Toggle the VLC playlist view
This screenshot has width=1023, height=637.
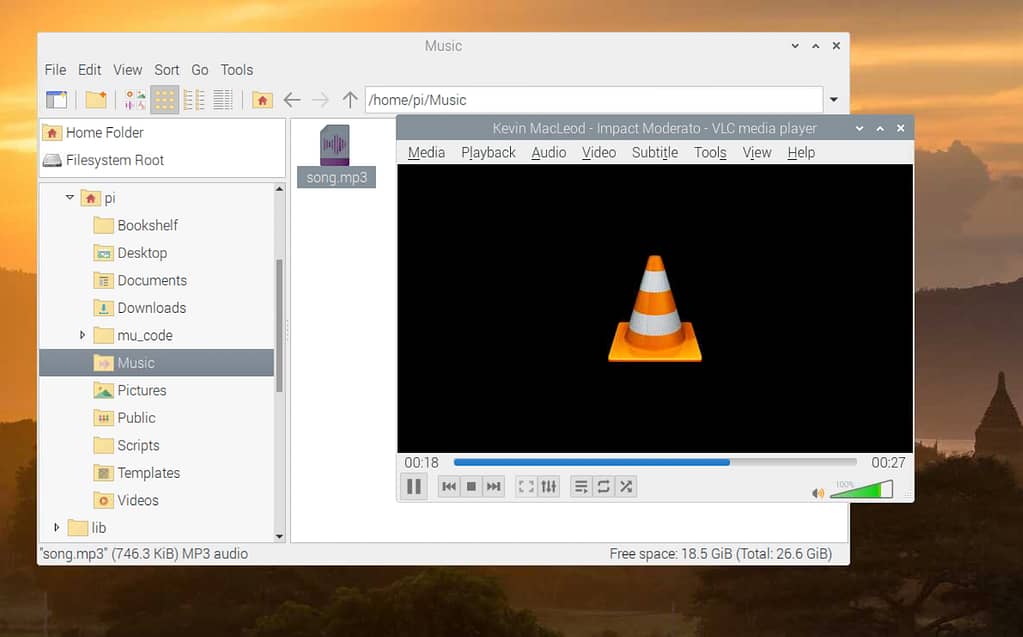pos(581,487)
